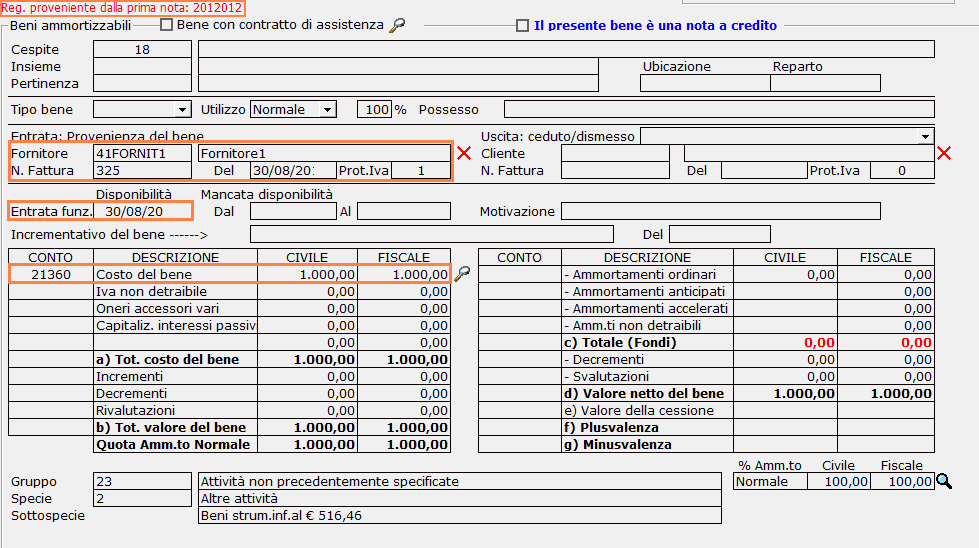Image resolution: width=979 pixels, height=548 pixels.
Task: Click the Fornitore name field Fornitore1
Action: point(324,154)
